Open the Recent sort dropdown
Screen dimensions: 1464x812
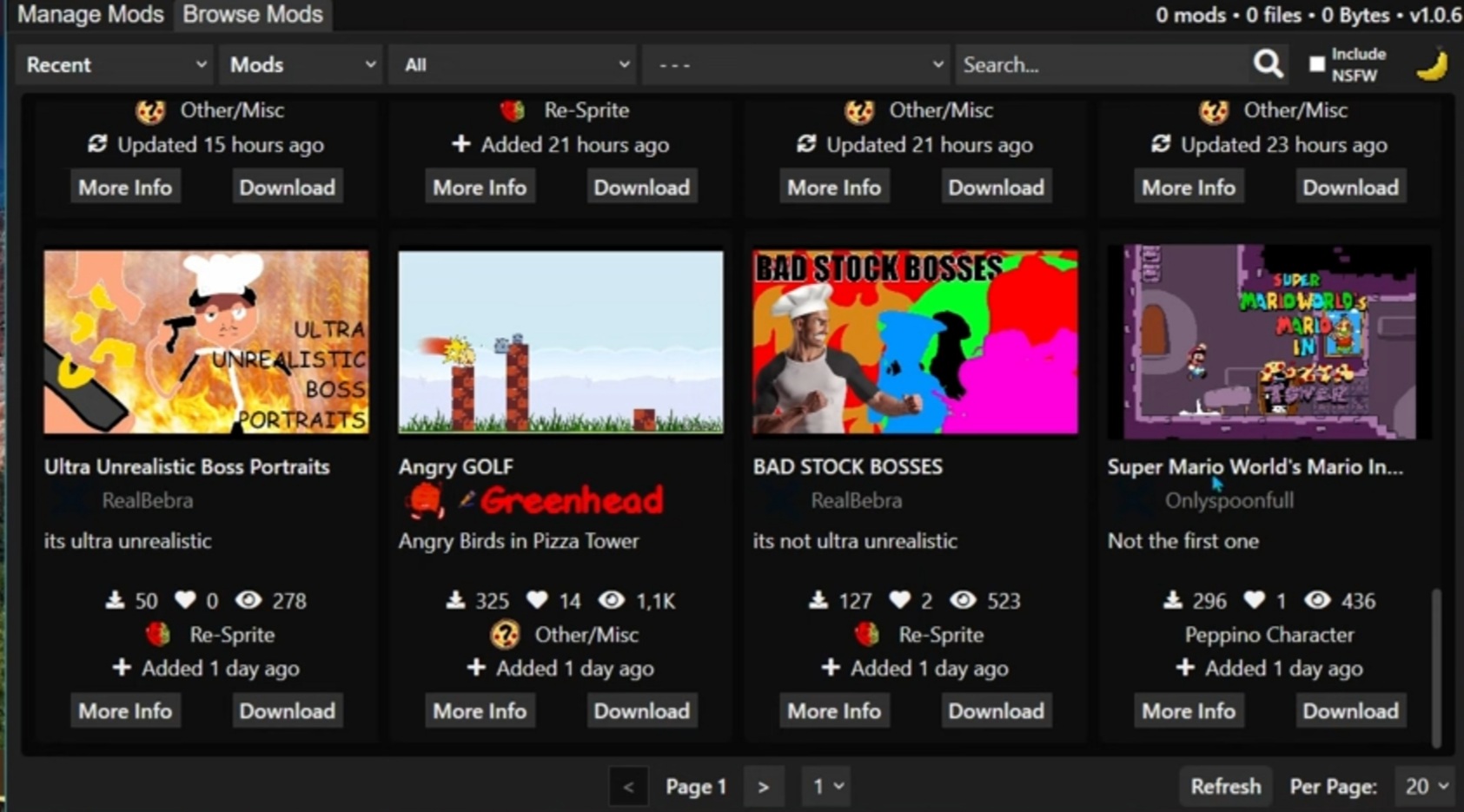click(115, 64)
